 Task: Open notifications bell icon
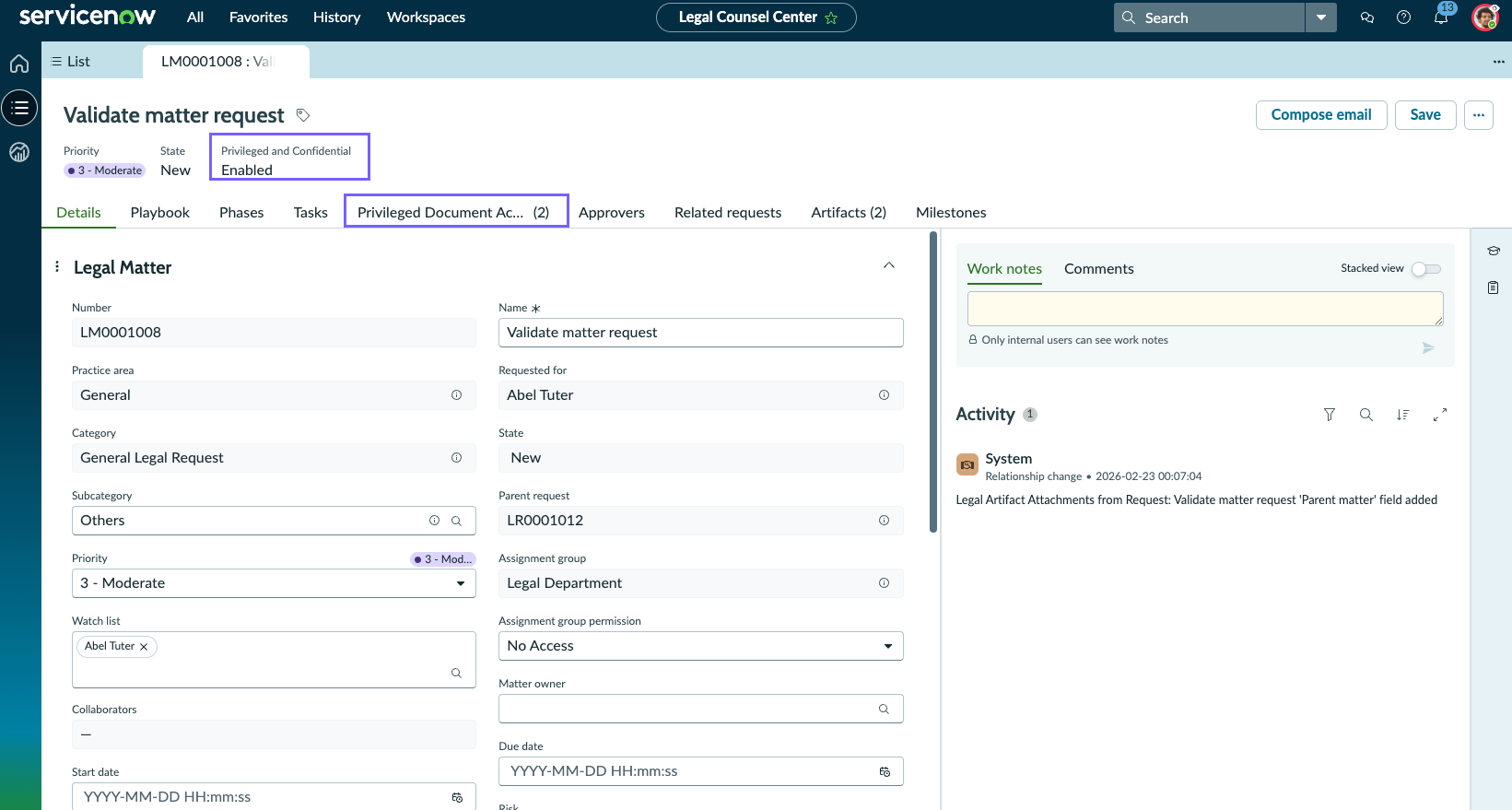(x=1441, y=18)
